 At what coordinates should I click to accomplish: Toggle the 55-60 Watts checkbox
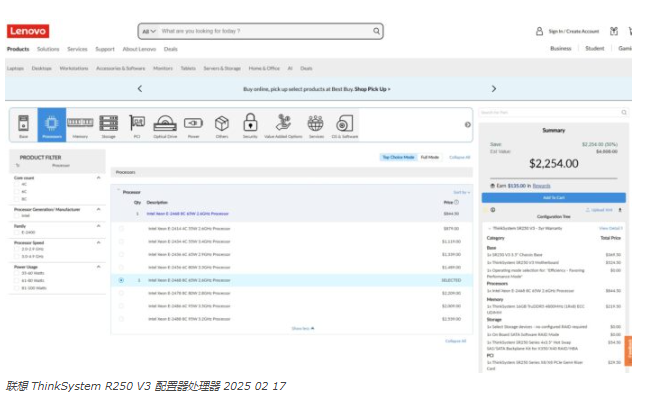[17, 273]
